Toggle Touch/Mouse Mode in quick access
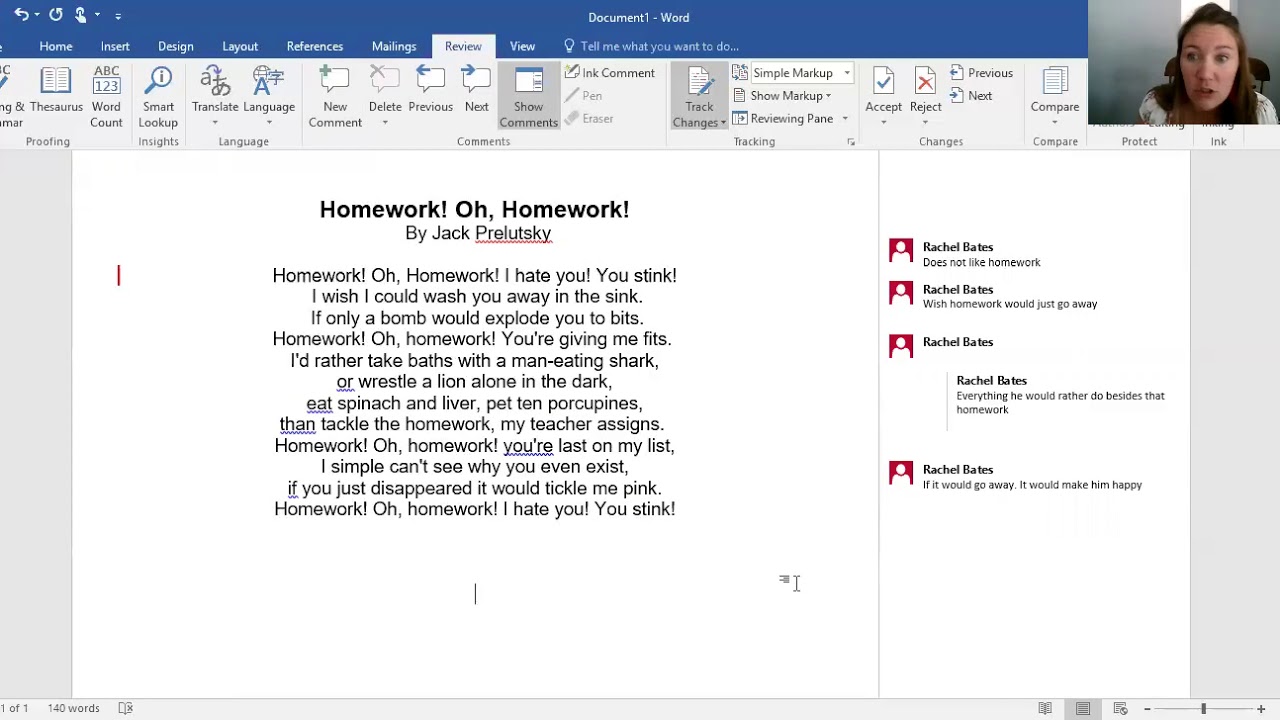 (x=81, y=15)
